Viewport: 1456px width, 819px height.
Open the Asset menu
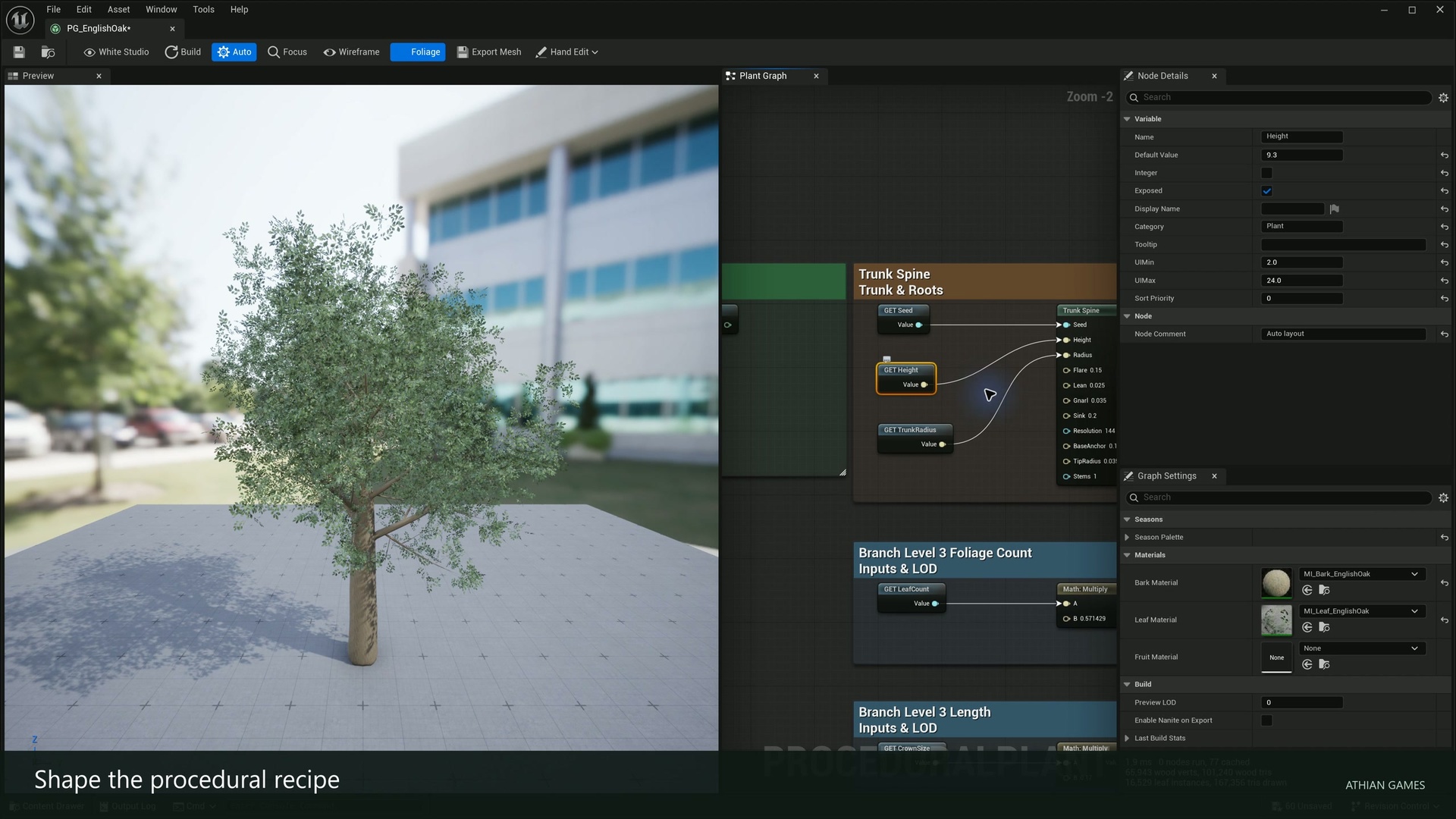pyautogui.click(x=118, y=9)
